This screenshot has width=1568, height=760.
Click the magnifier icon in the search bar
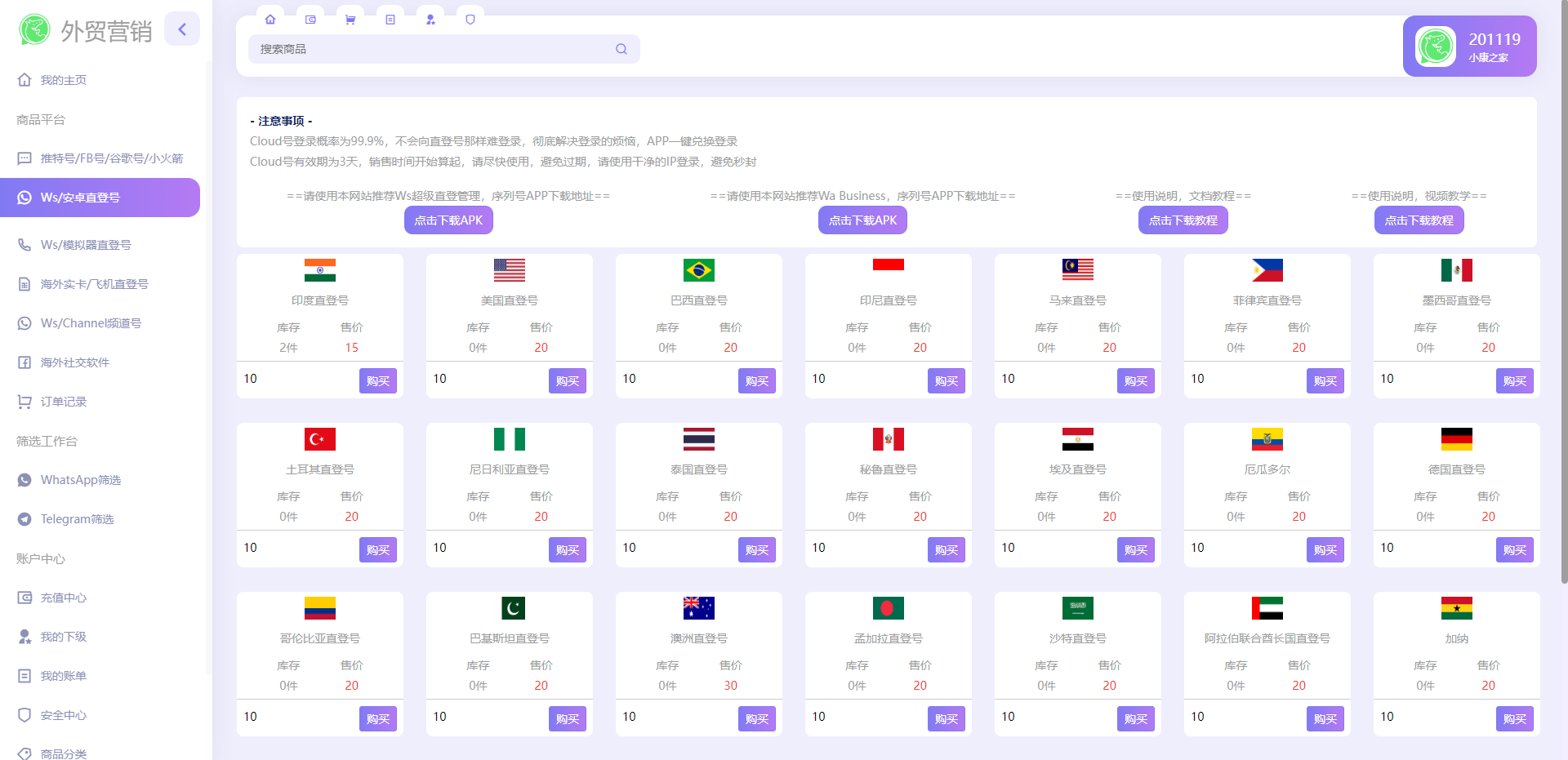[621, 49]
